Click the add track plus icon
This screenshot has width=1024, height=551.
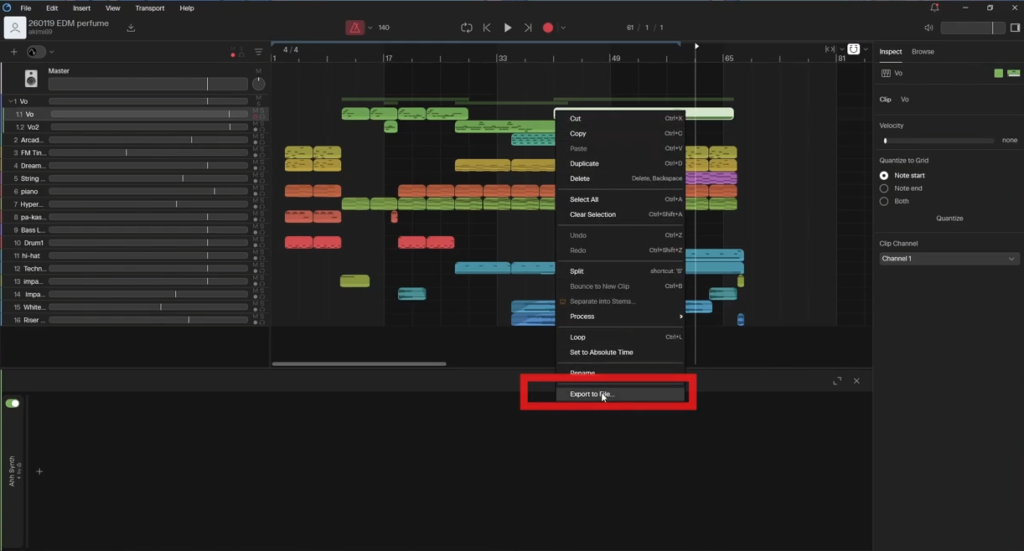pyautogui.click(x=14, y=52)
